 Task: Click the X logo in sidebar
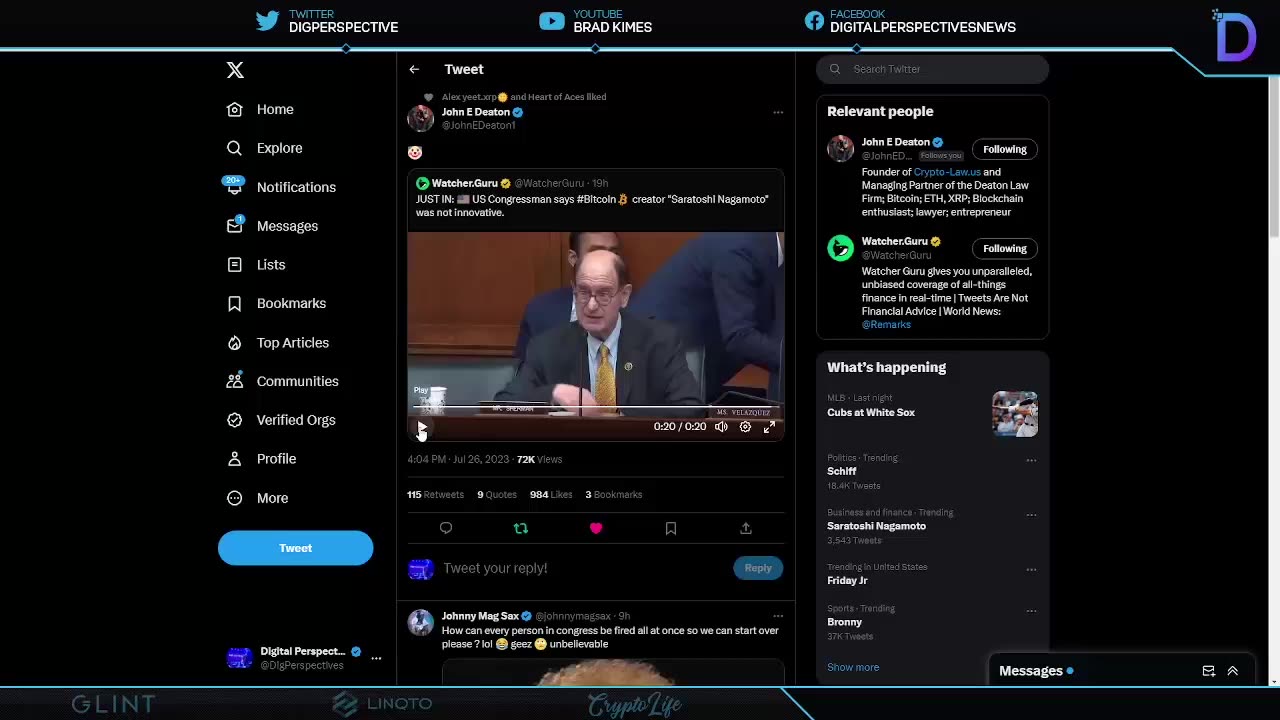[x=235, y=70]
